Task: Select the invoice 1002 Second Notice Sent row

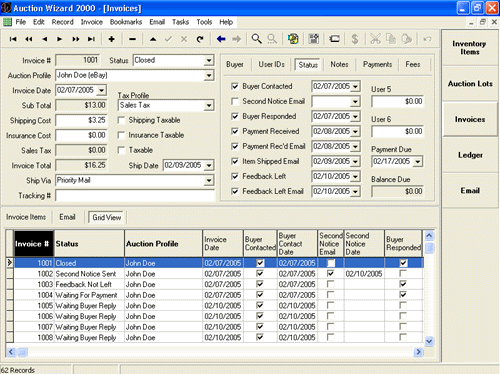Action: click(218, 274)
